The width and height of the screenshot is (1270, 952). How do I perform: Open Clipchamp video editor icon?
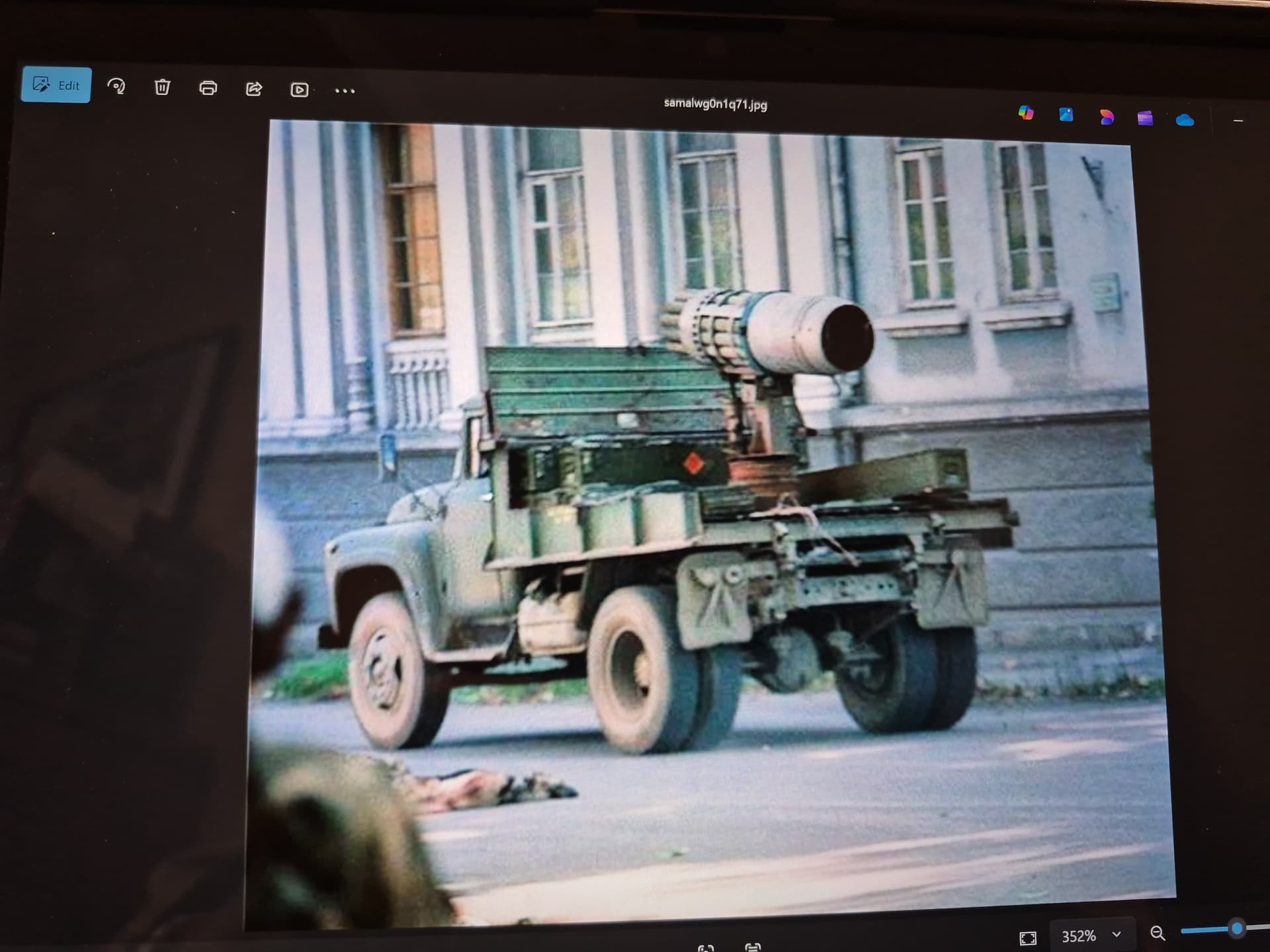click(1145, 118)
